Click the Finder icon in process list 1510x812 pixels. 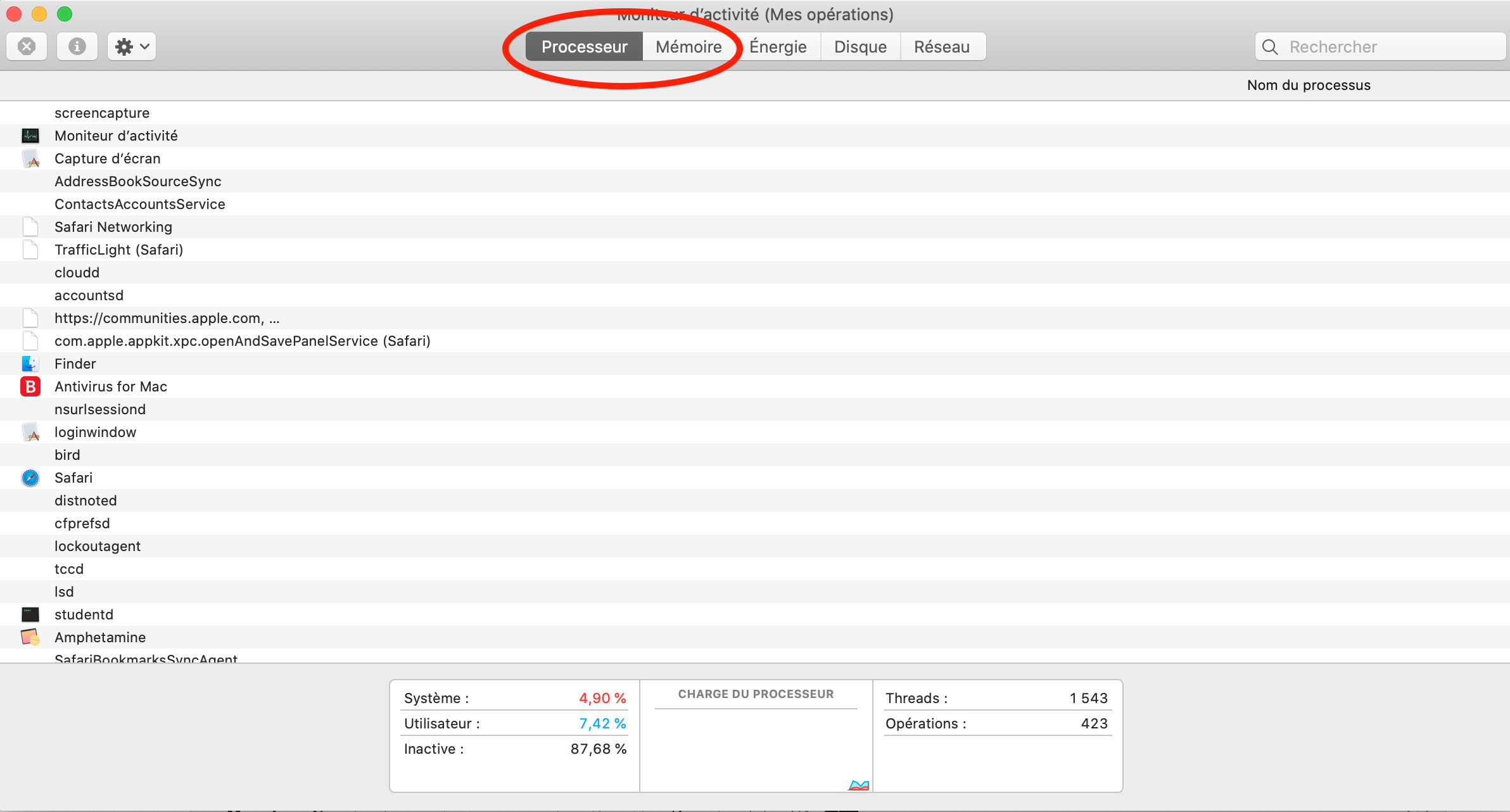coord(30,364)
